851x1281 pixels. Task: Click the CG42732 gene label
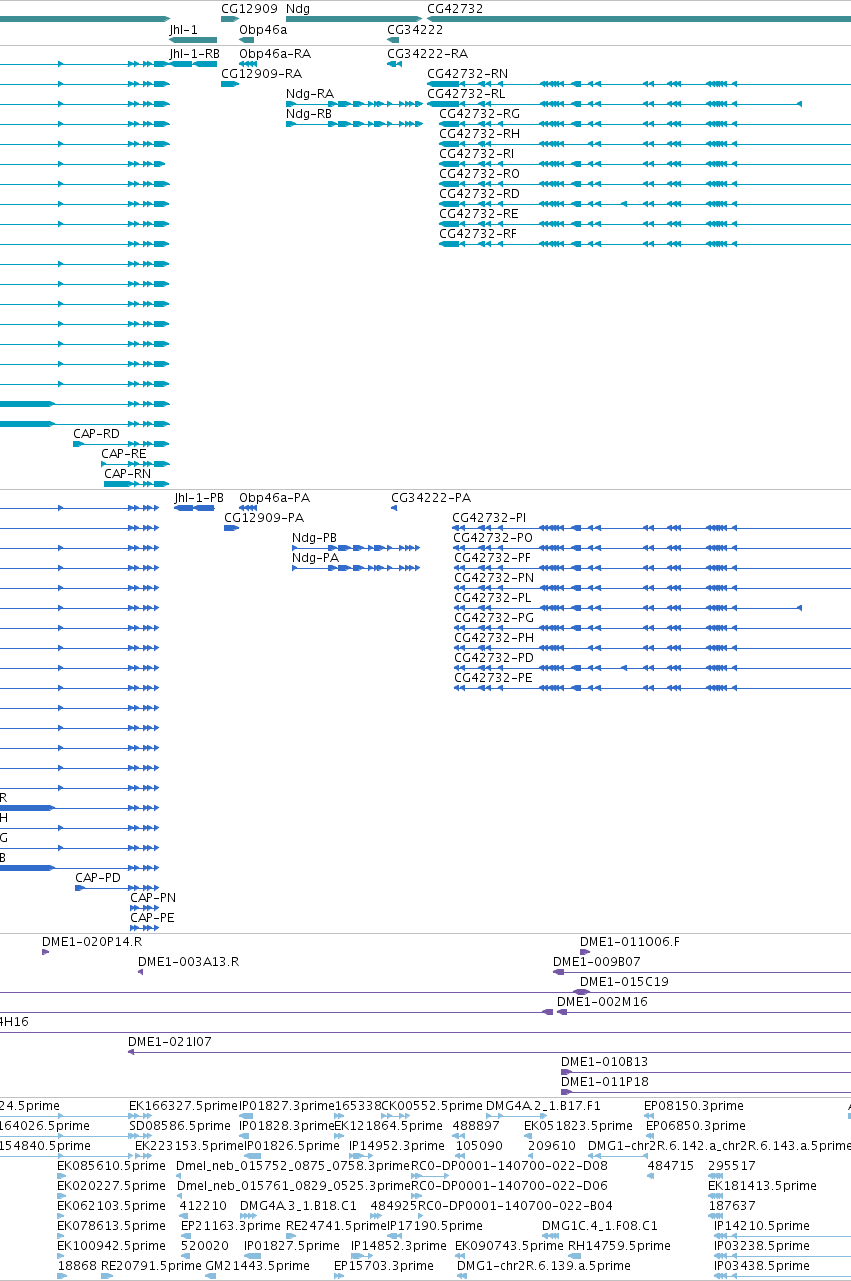point(455,9)
